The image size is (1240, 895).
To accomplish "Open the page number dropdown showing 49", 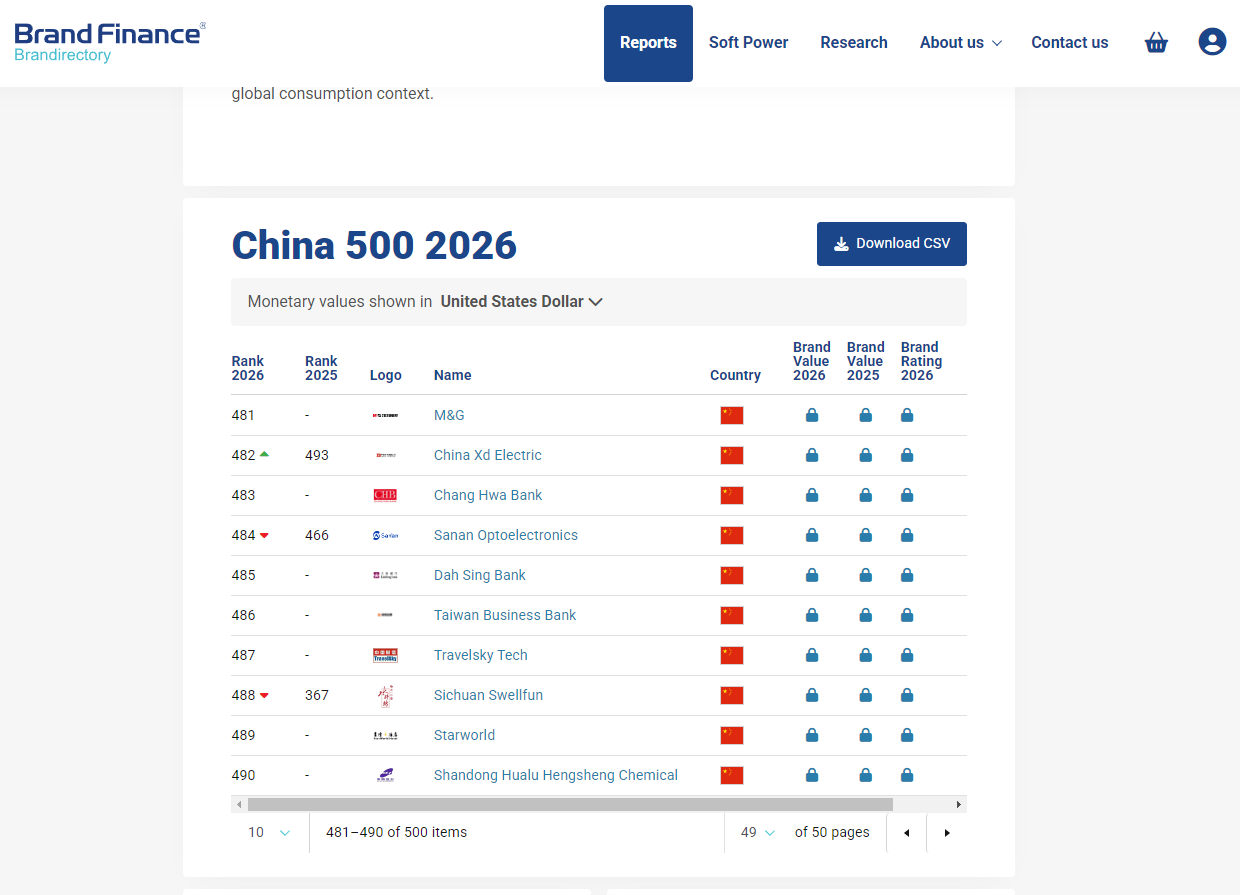I will point(757,832).
